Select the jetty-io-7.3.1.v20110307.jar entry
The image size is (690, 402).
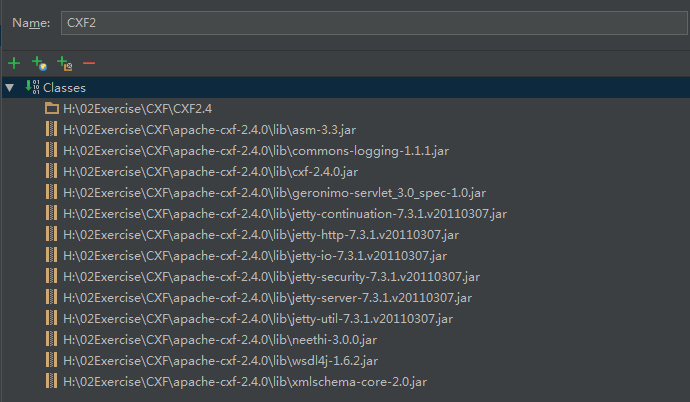pyautogui.click(x=255, y=256)
